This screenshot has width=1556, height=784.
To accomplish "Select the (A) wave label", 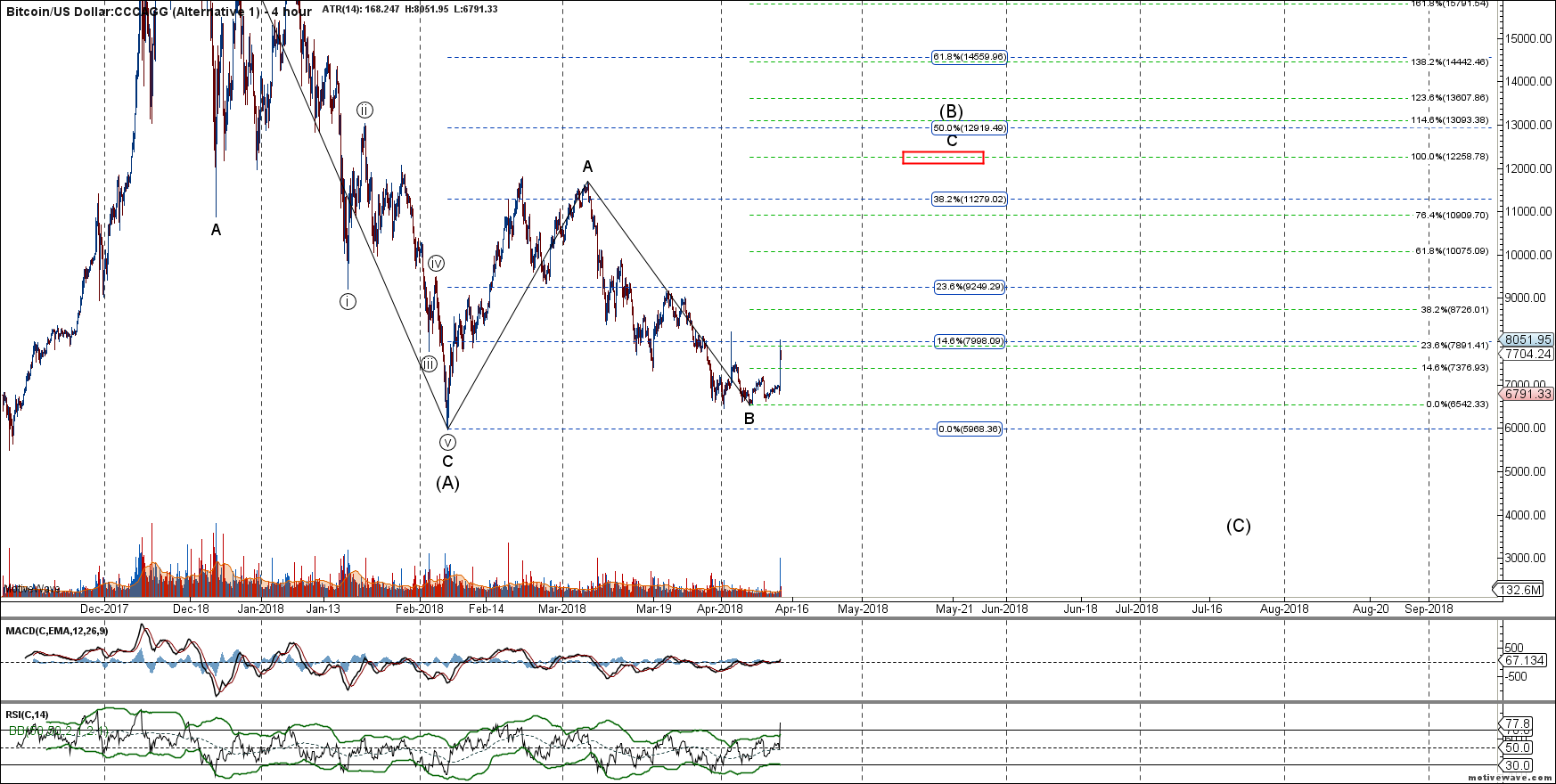I will tap(447, 483).
